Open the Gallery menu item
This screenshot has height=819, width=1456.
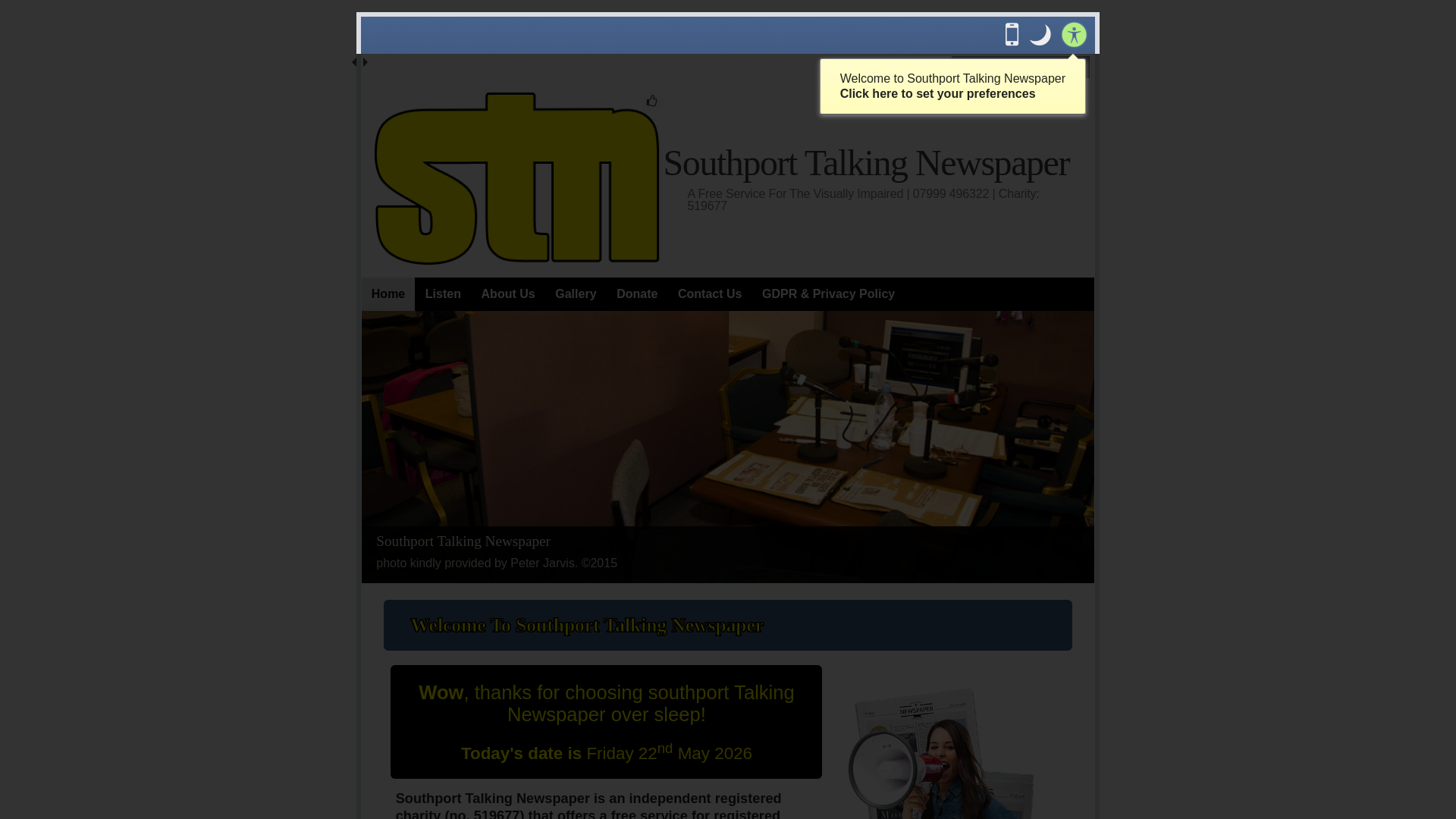pyautogui.click(x=576, y=294)
